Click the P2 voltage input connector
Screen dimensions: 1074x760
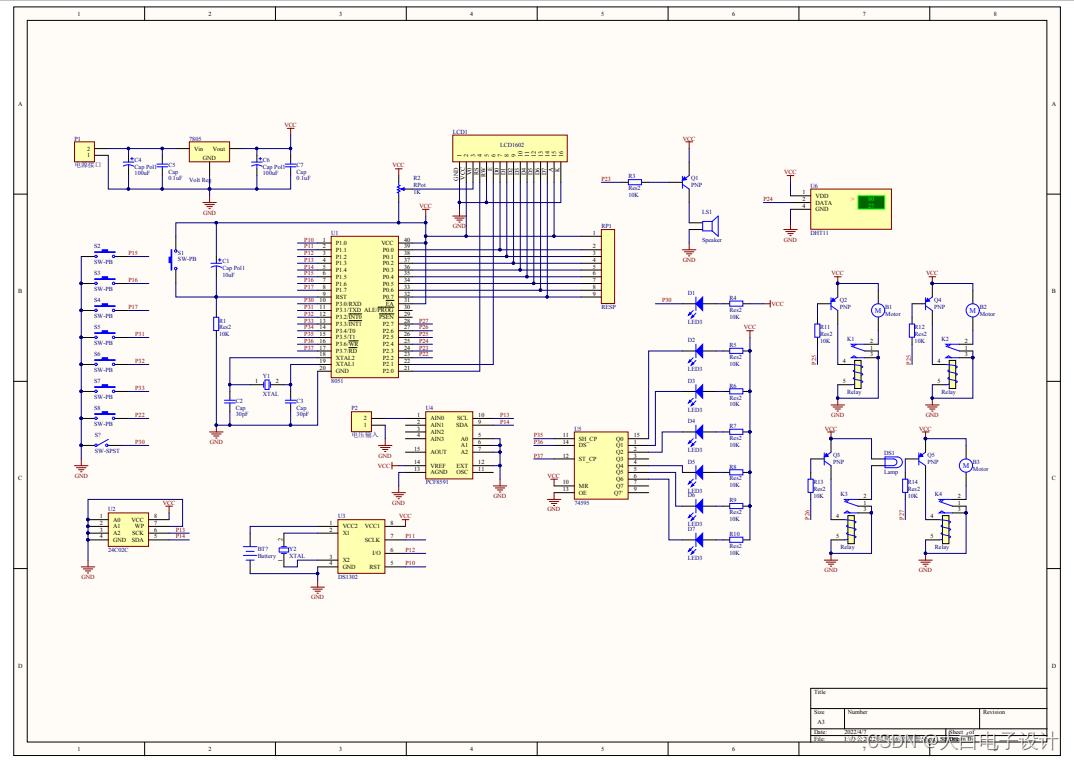(x=361, y=422)
